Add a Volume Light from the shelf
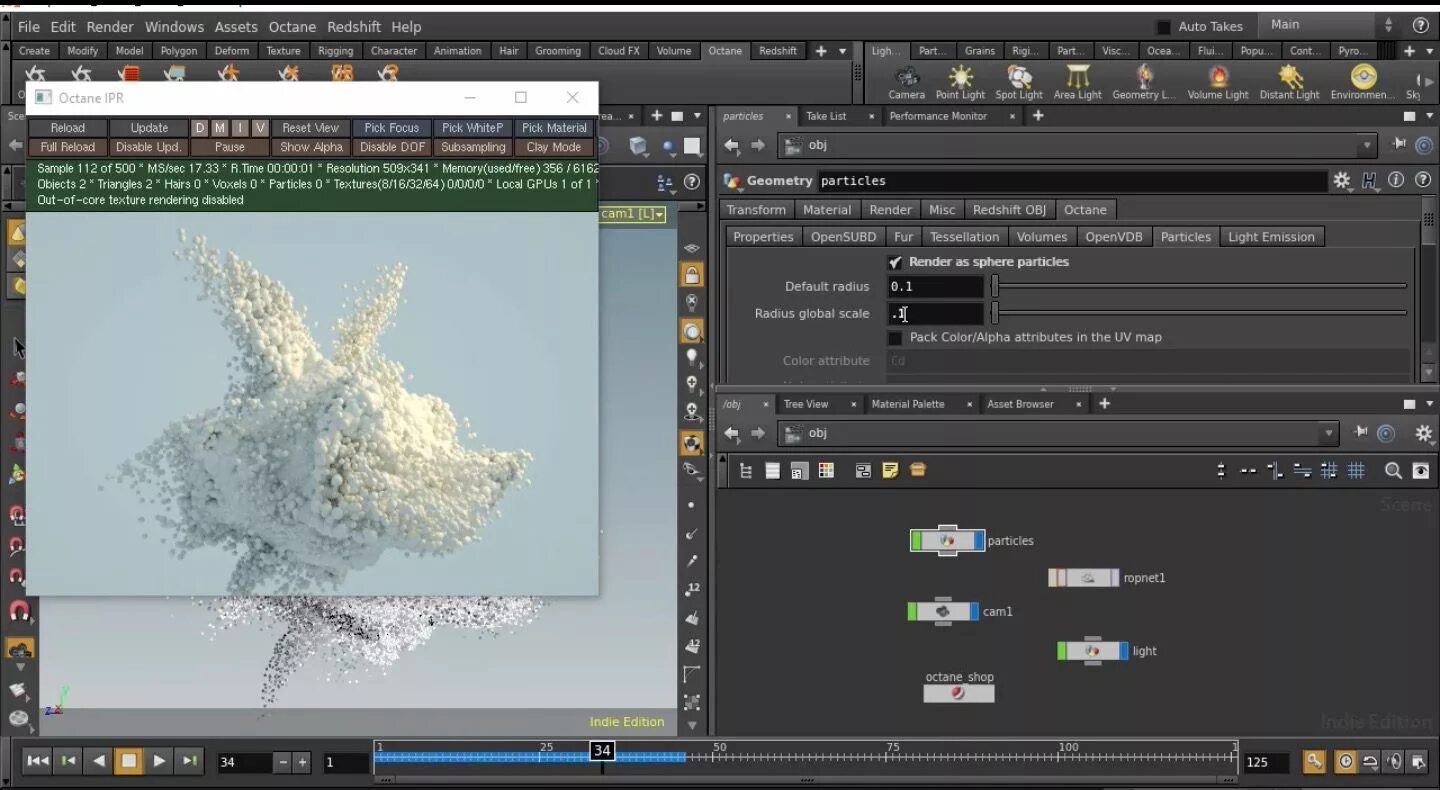The height and width of the screenshot is (790, 1440). pyautogui.click(x=1218, y=80)
